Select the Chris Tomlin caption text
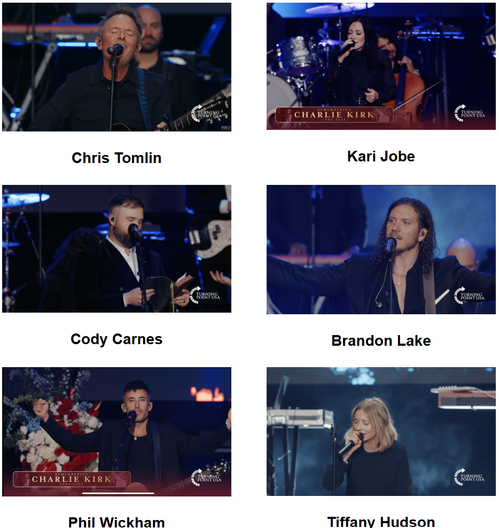This screenshot has width=499, height=528. 117,158
